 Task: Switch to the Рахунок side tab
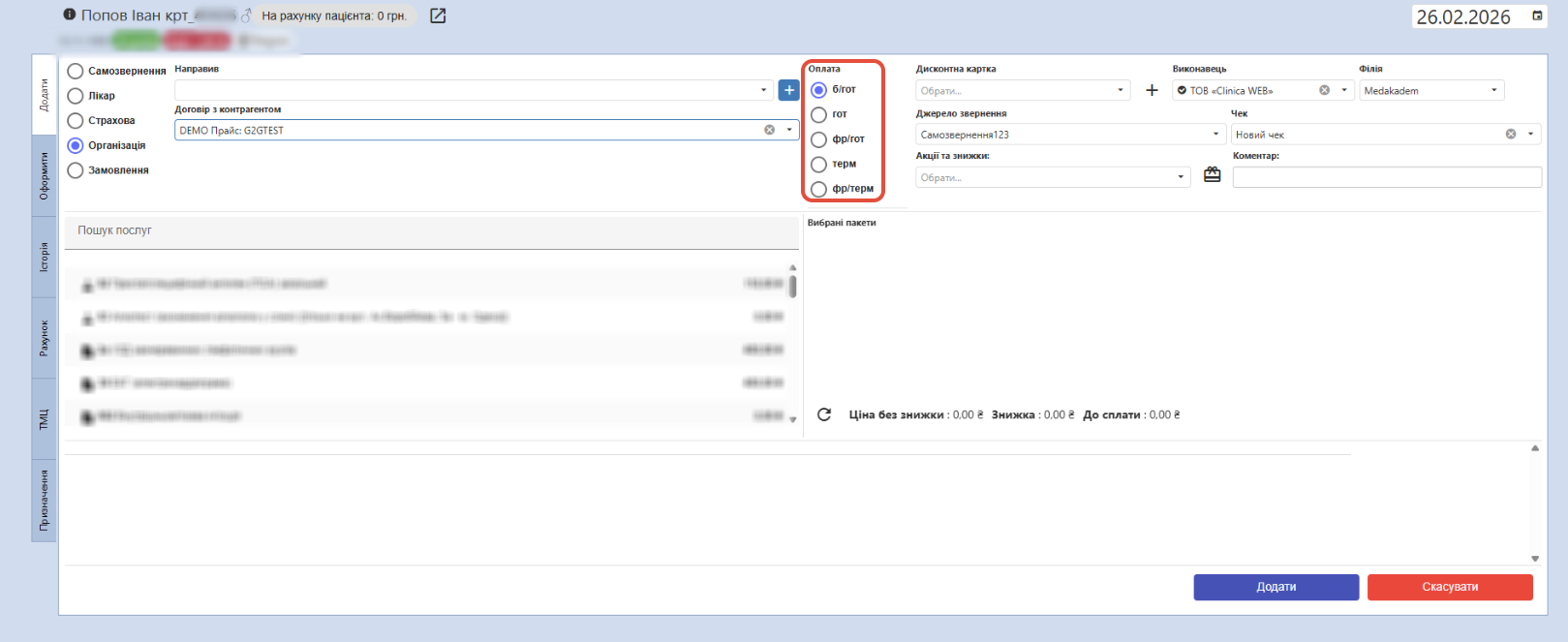coord(45,338)
